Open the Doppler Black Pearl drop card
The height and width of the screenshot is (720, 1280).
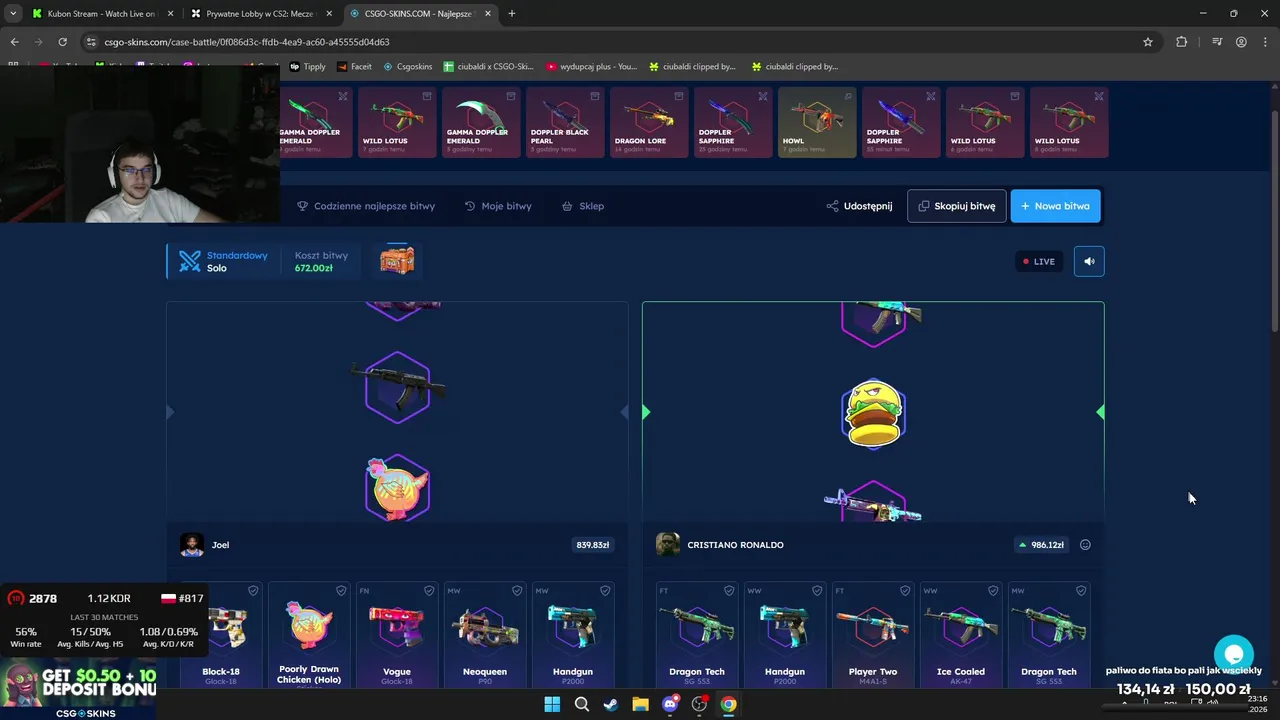pos(565,122)
